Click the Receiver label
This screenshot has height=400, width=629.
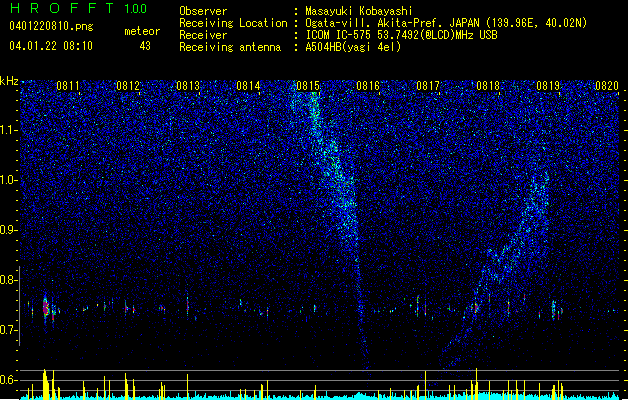point(203,35)
